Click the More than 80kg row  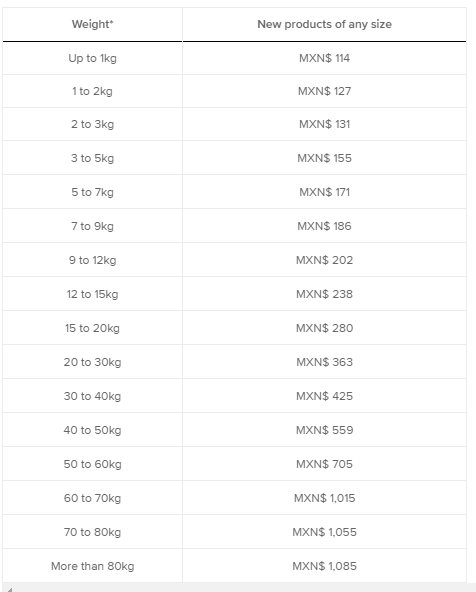pos(234,566)
